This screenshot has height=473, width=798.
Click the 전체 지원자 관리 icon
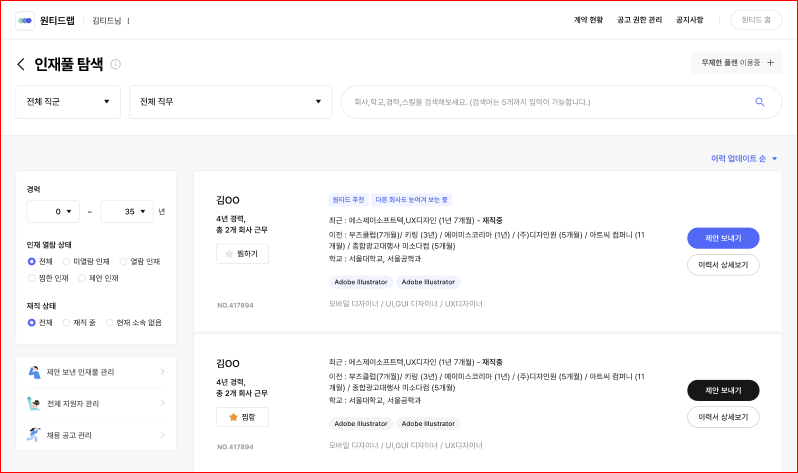32,404
